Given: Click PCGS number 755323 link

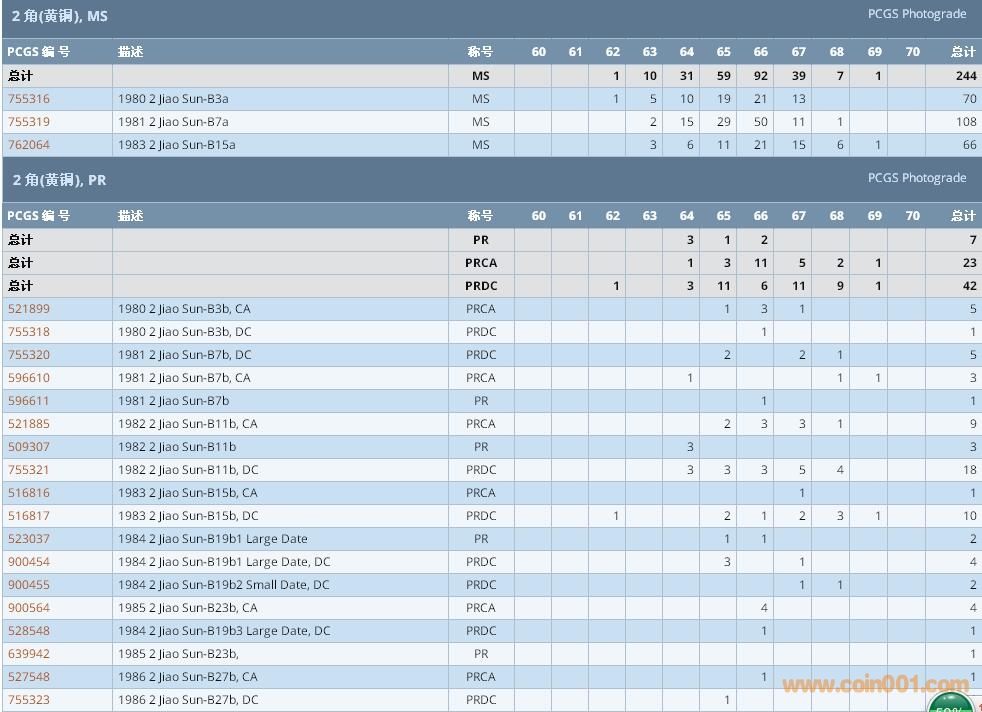Looking at the screenshot, I should pos(29,700).
